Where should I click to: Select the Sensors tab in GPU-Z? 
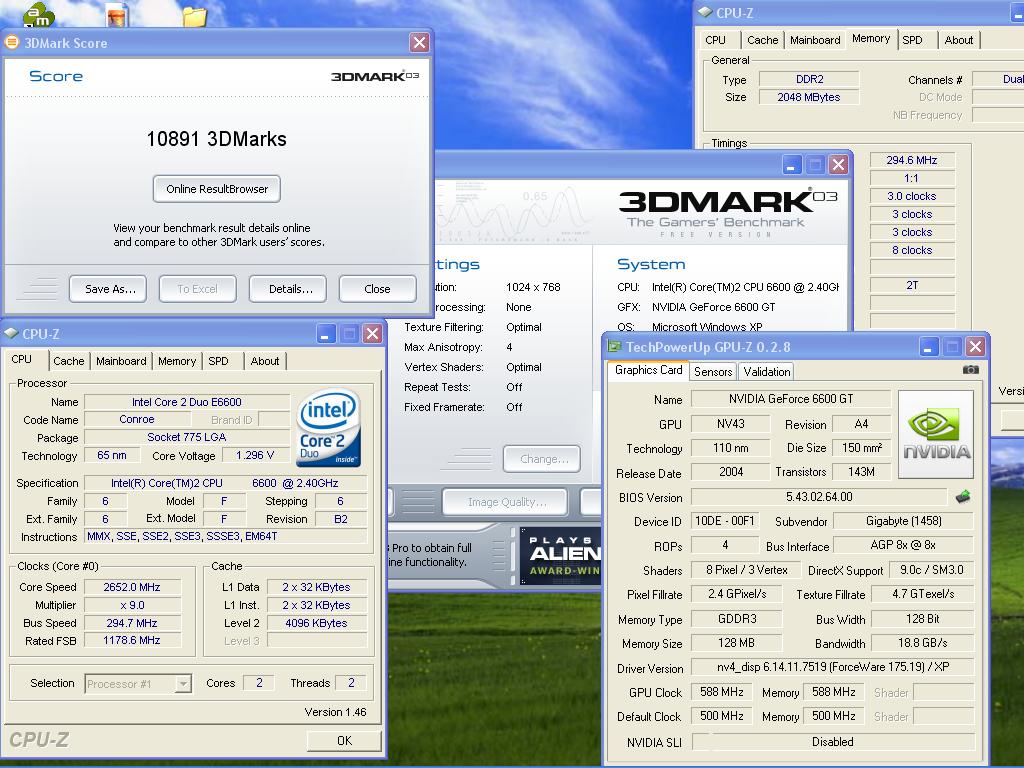712,372
